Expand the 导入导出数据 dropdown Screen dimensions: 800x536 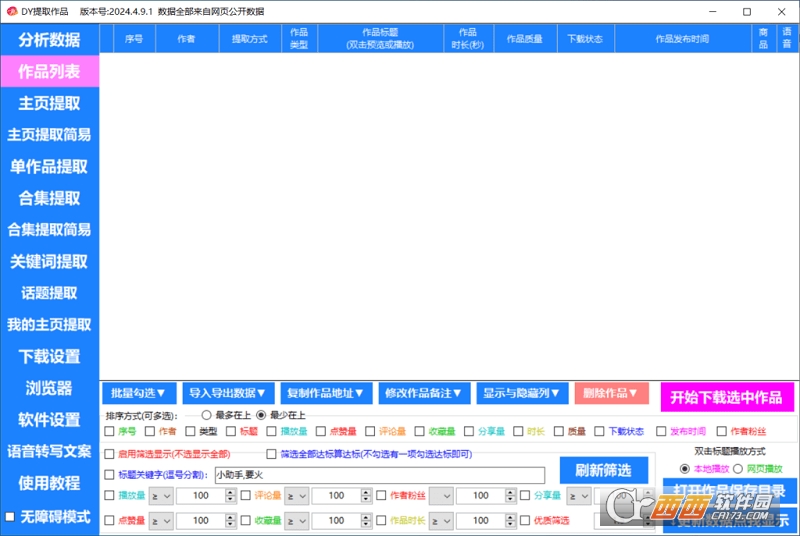pos(228,393)
